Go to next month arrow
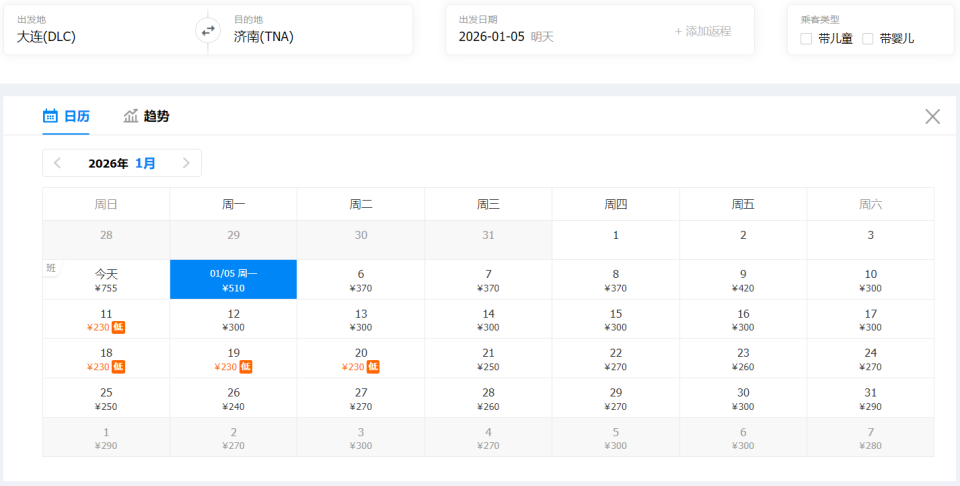The image size is (960, 486). [x=186, y=163]
